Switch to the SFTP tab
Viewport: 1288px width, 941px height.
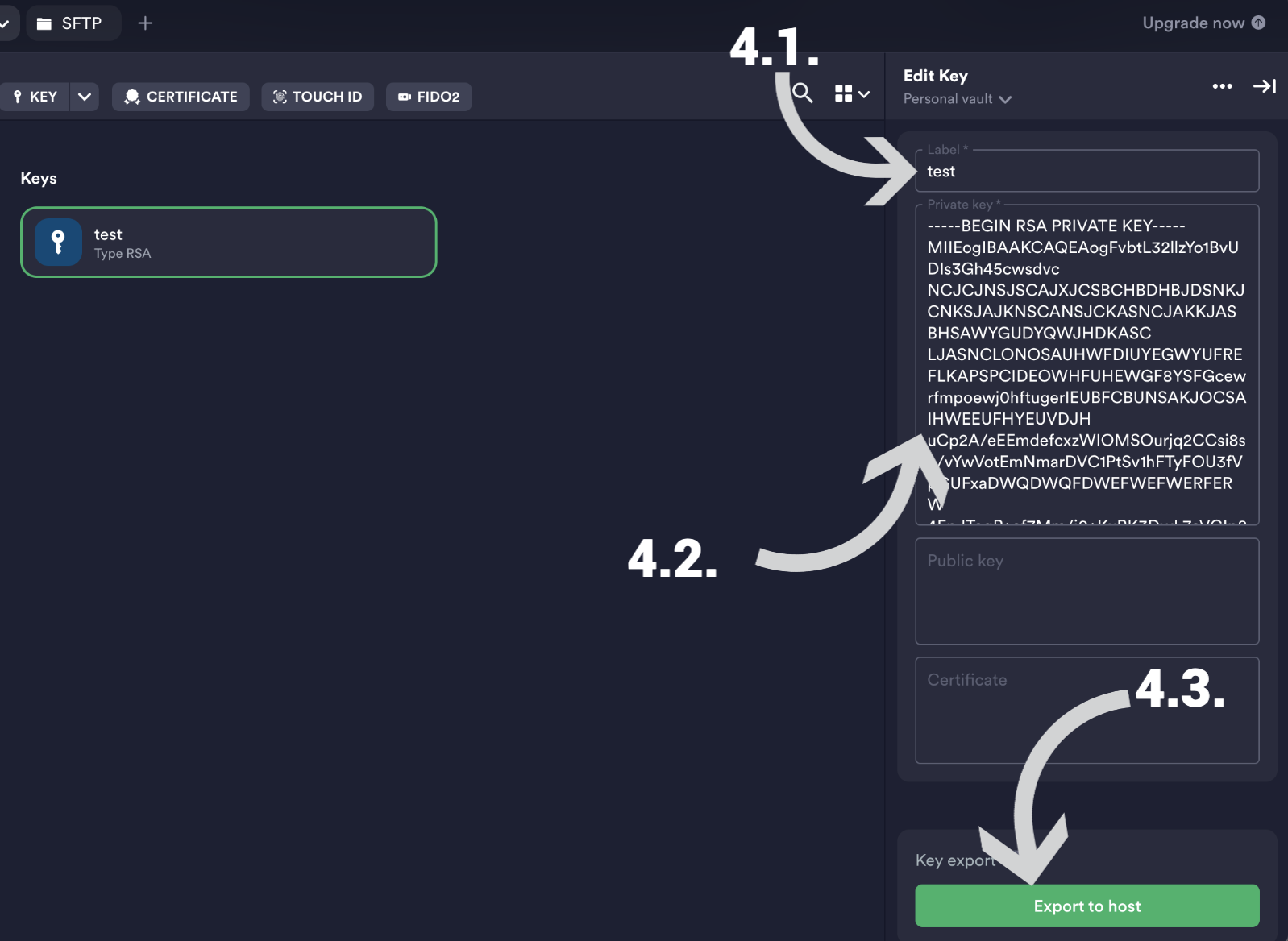[74, 23]
